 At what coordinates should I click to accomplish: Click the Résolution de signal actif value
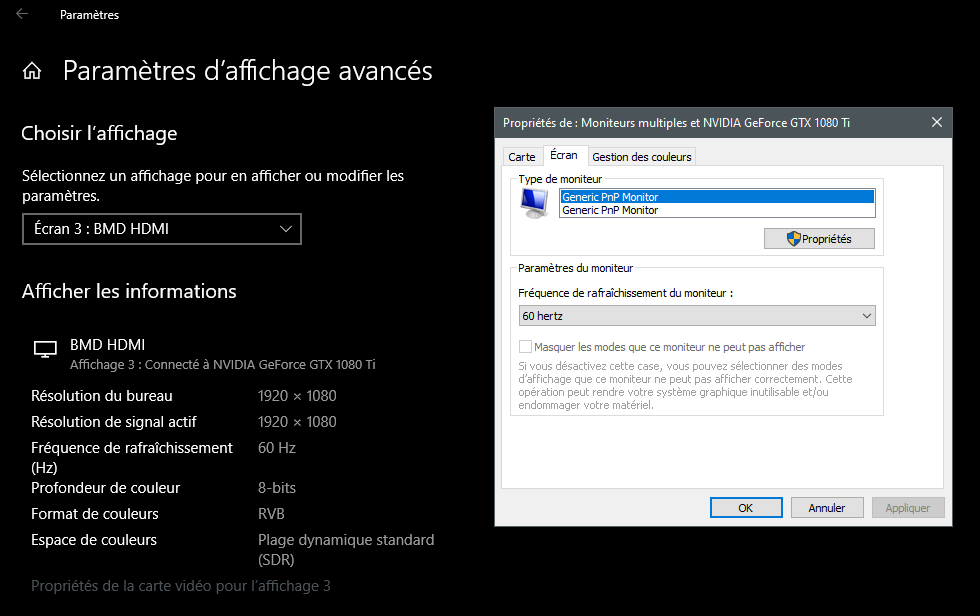click(297, 422)
